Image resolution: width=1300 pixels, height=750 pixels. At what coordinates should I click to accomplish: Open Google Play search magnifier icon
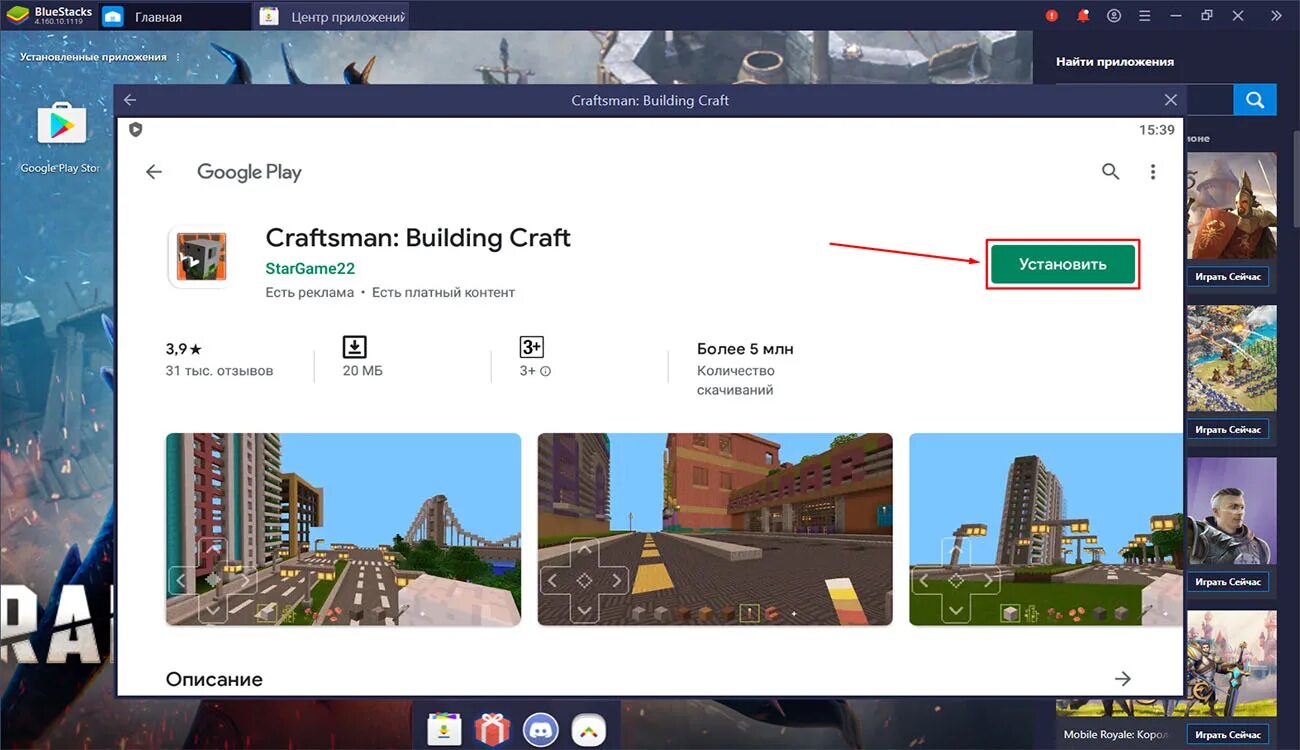tap(1111, 172)
